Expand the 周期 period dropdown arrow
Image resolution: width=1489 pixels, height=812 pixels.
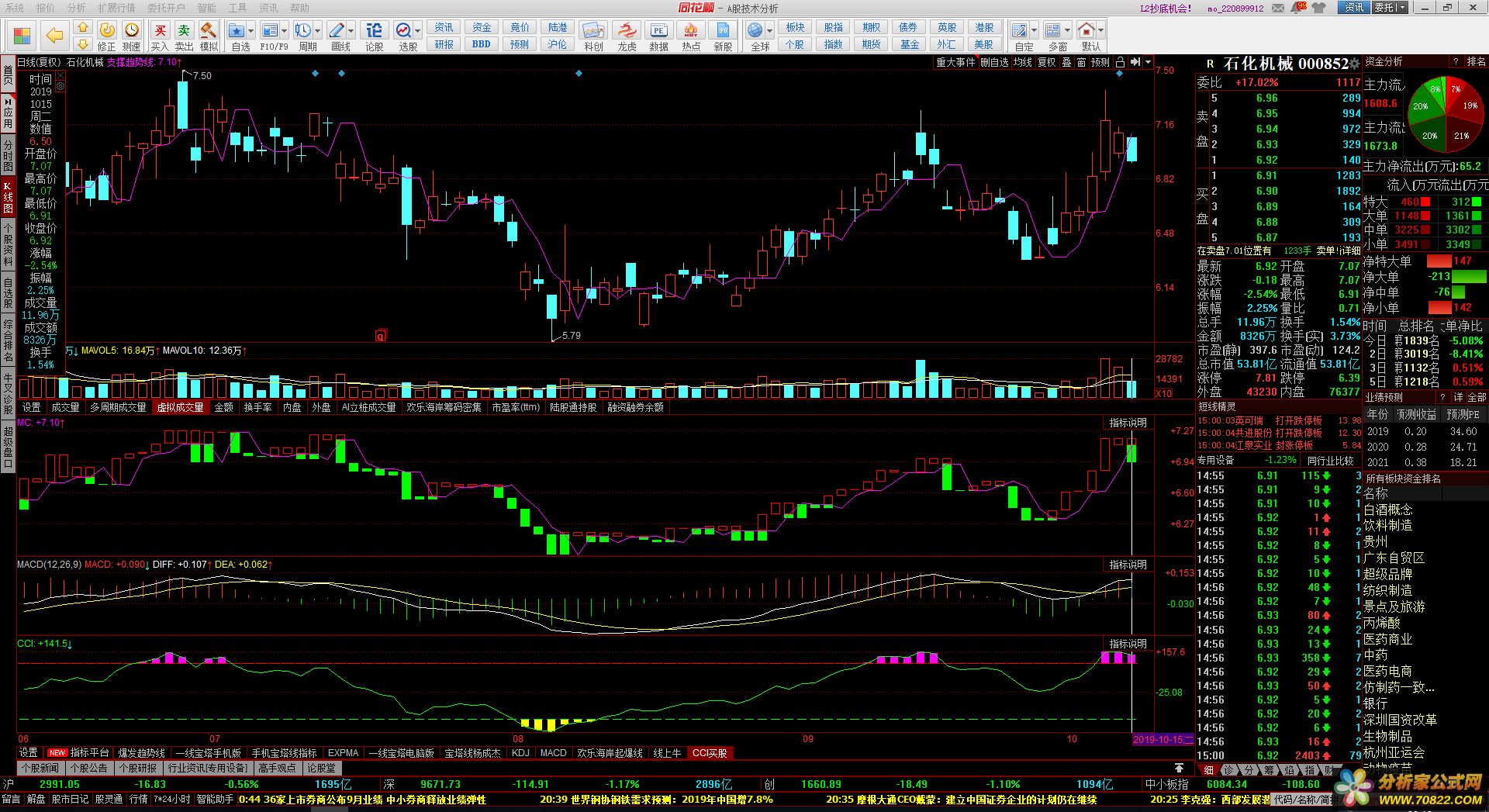pyautogui.click(x=318, y=31)
